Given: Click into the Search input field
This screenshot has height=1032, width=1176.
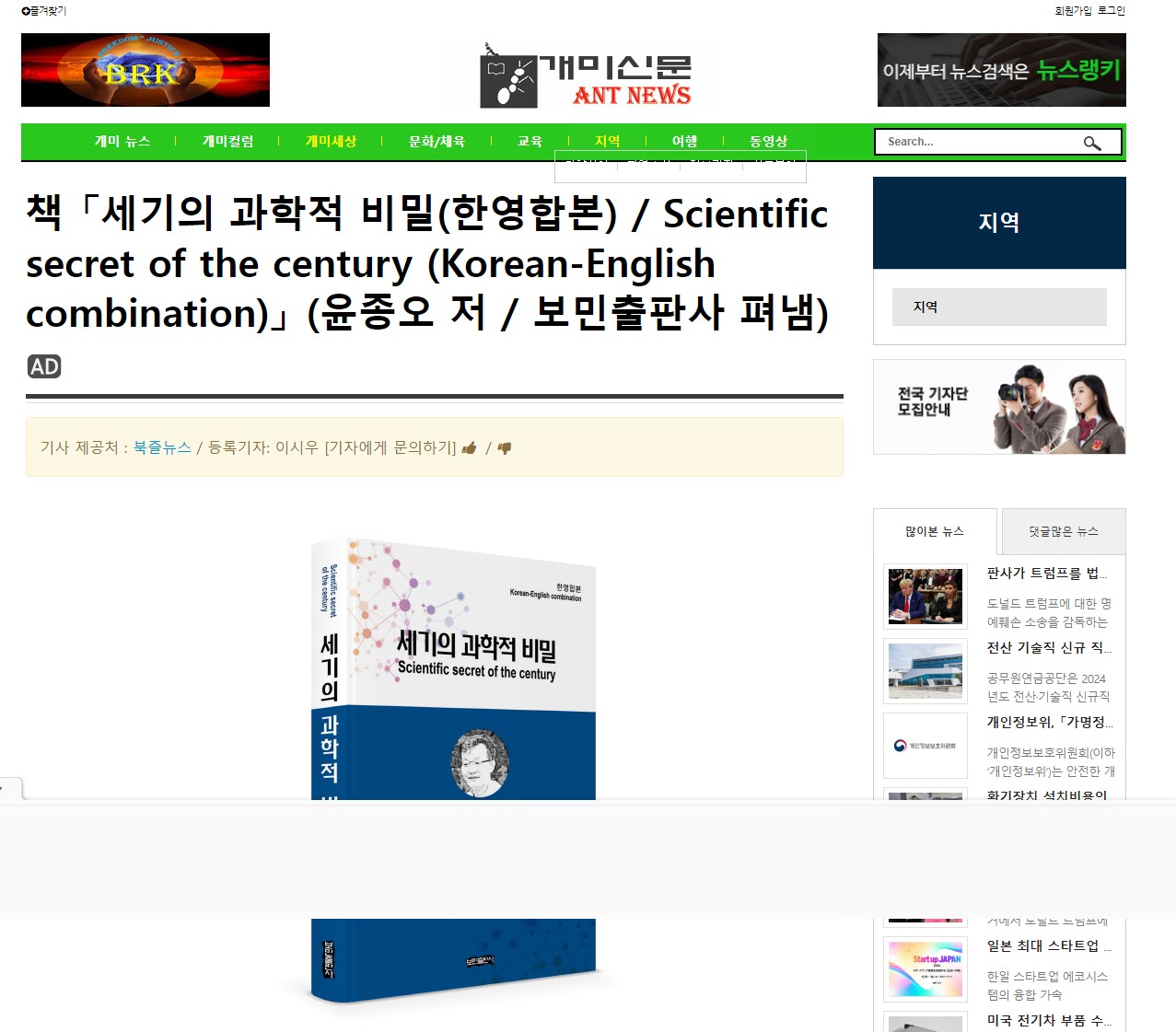Looking at the screenshot, I should pyautogui.click(x=981, y=142).
